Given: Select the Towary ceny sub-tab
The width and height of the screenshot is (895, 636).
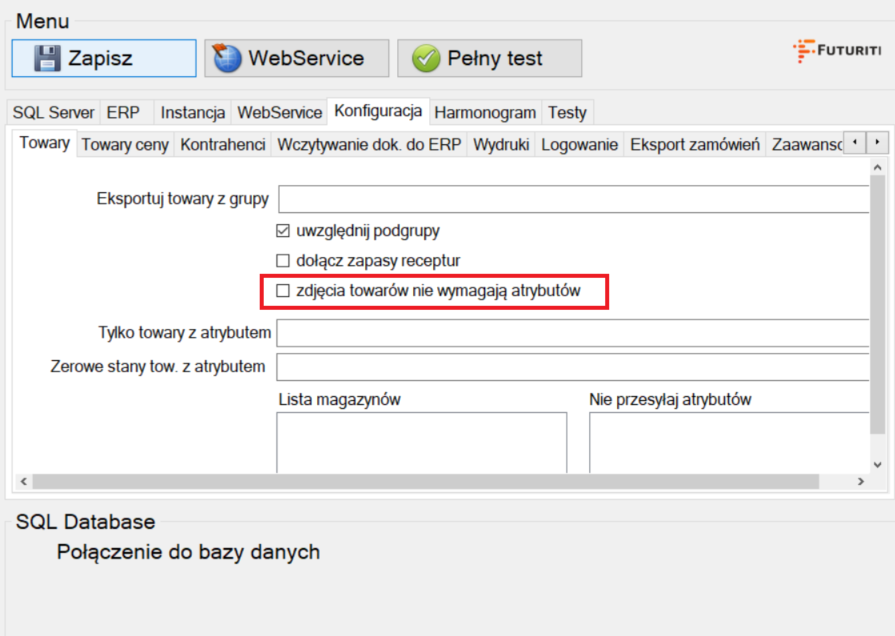Looking at the screenshot, I should pos(125,145).
